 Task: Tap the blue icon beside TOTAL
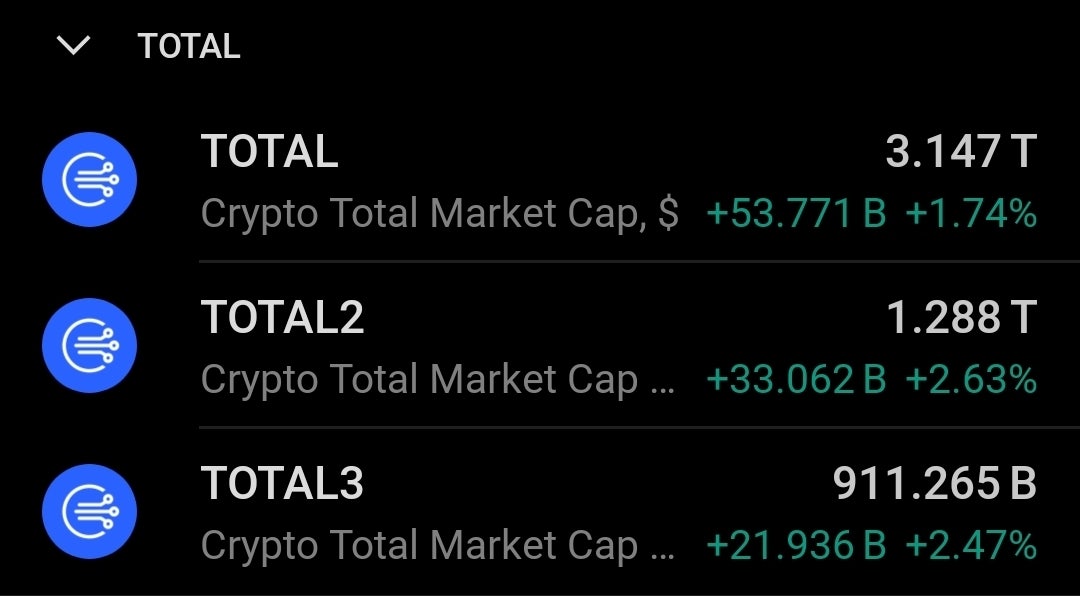[x=89, y=180]
